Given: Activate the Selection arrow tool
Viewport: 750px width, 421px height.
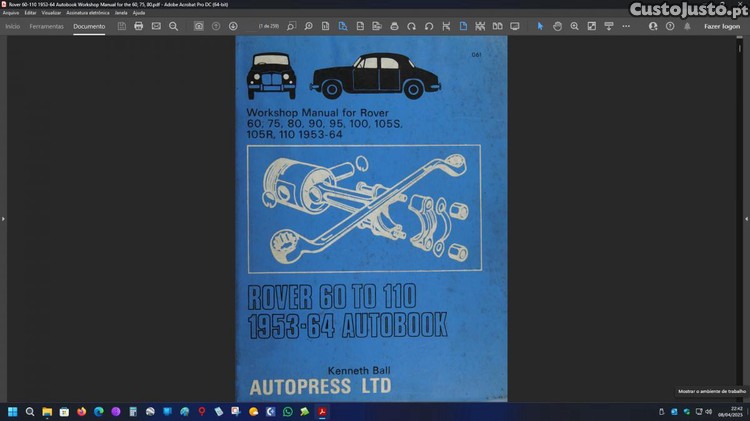Looking at the screenshot, I should [x=541, y=26].
